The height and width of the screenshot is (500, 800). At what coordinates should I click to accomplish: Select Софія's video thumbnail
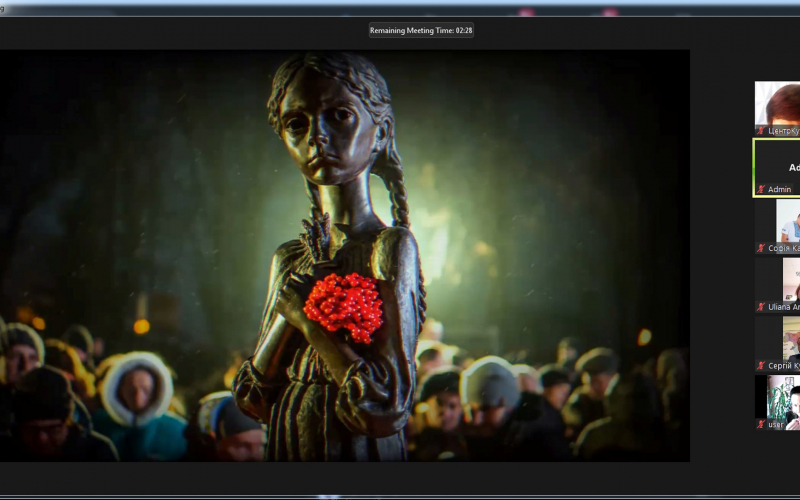click(778, 226)
